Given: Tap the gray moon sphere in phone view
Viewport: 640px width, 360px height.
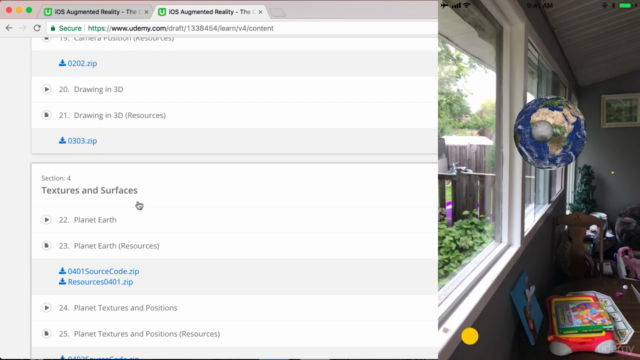Looking at the screenshot, I should tap(542, 131).
